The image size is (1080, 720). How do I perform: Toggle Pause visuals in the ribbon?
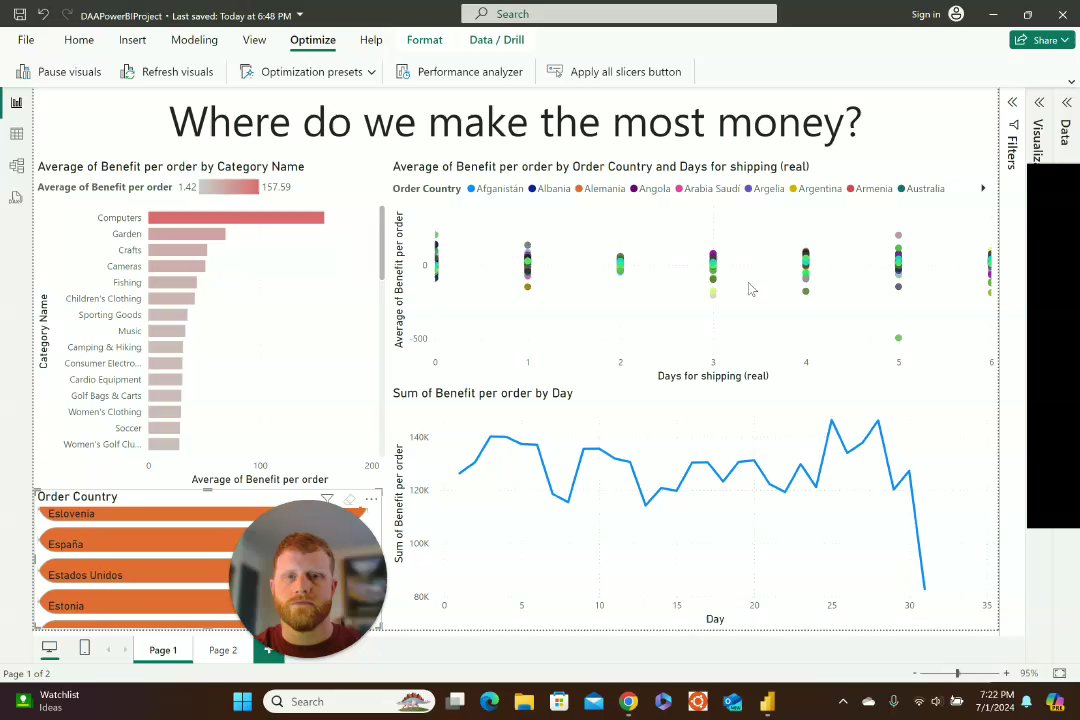(59, 72)
